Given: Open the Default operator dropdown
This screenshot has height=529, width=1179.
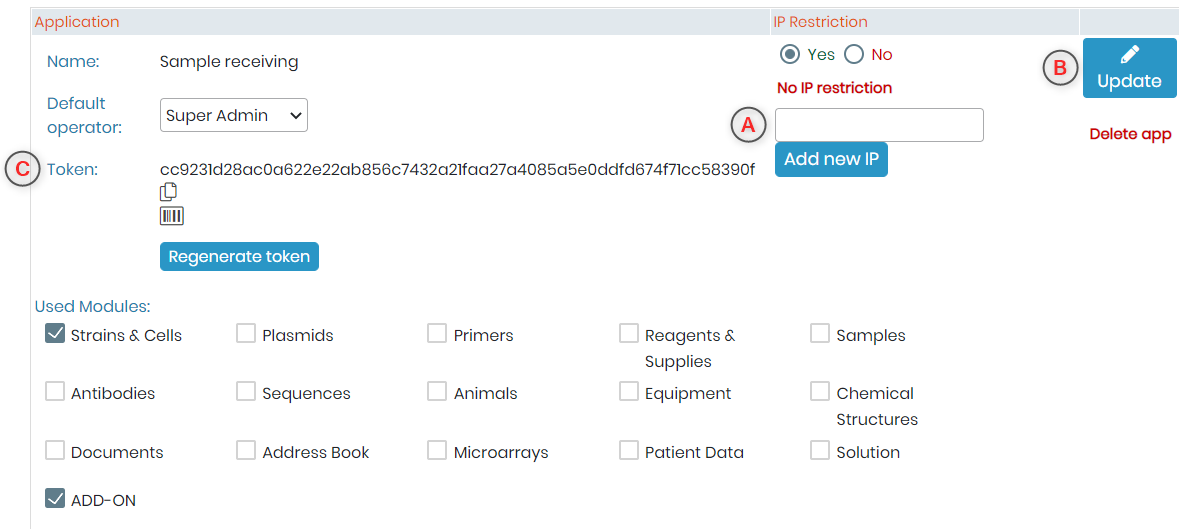Looking at the screenshot, I should tap(234, 116).
